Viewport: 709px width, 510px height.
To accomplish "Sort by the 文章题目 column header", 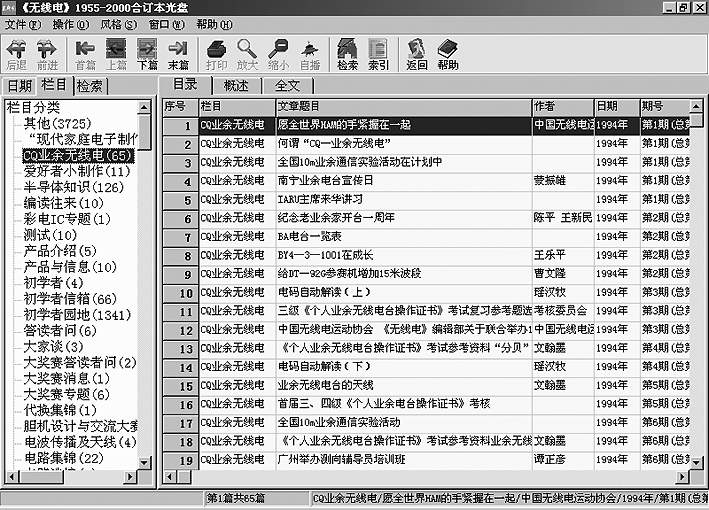I will tap(404, 106).
